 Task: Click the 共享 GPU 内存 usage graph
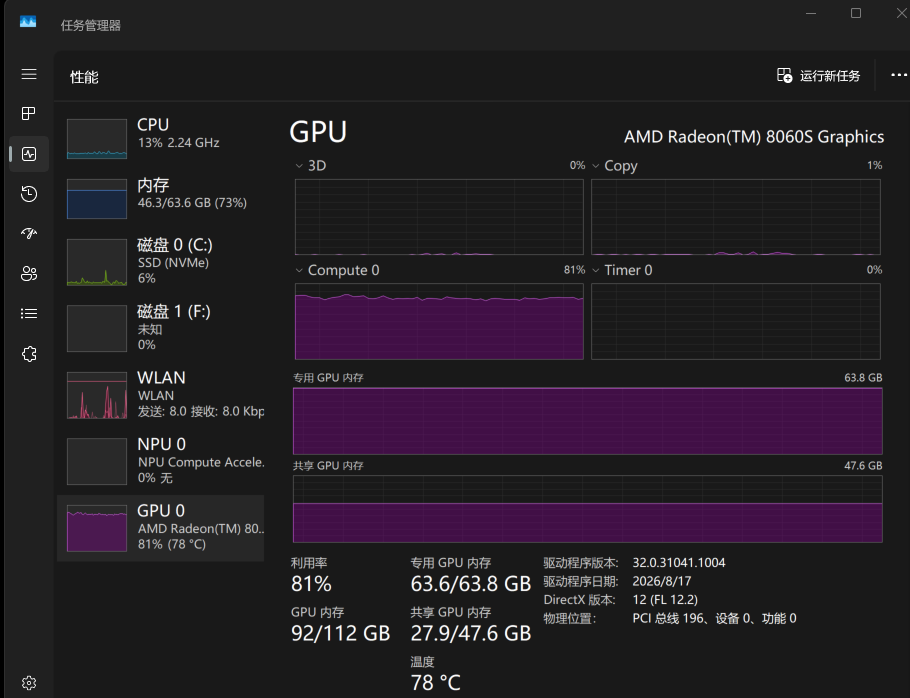click(587, 509)
